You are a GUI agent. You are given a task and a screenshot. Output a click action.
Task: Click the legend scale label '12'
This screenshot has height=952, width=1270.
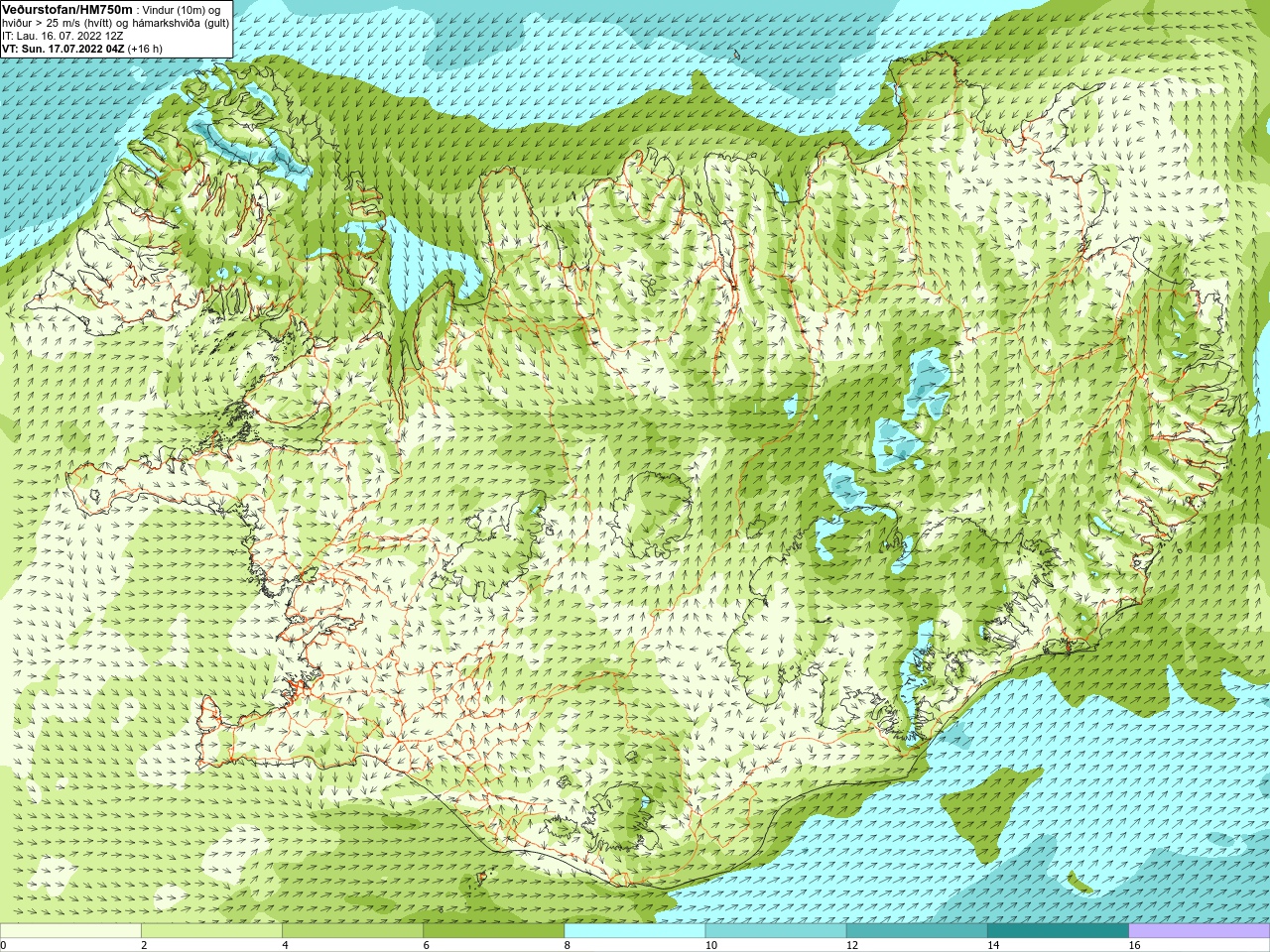(852, 945)
